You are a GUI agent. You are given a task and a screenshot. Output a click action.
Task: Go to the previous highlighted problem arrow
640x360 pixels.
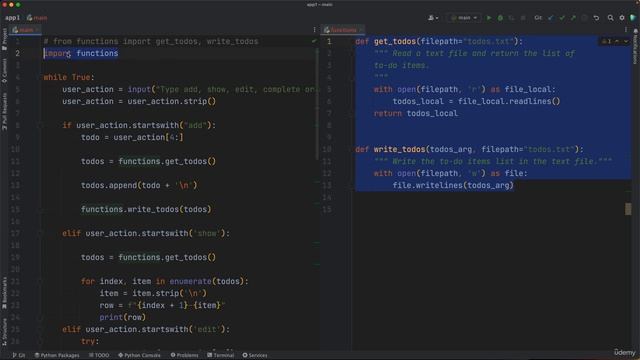coord(617,41)
